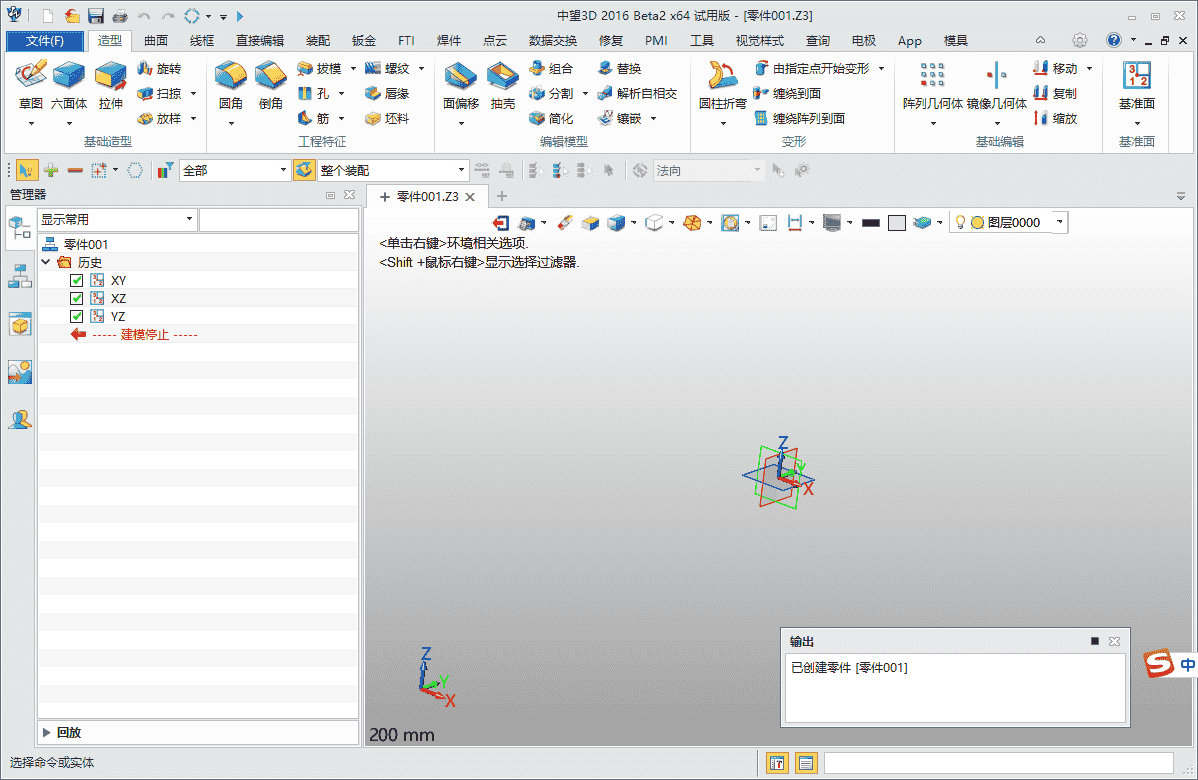
Task: Select the 圆角 (Fillet) tool
Action: pyautogui.click(x=231, y=77)
